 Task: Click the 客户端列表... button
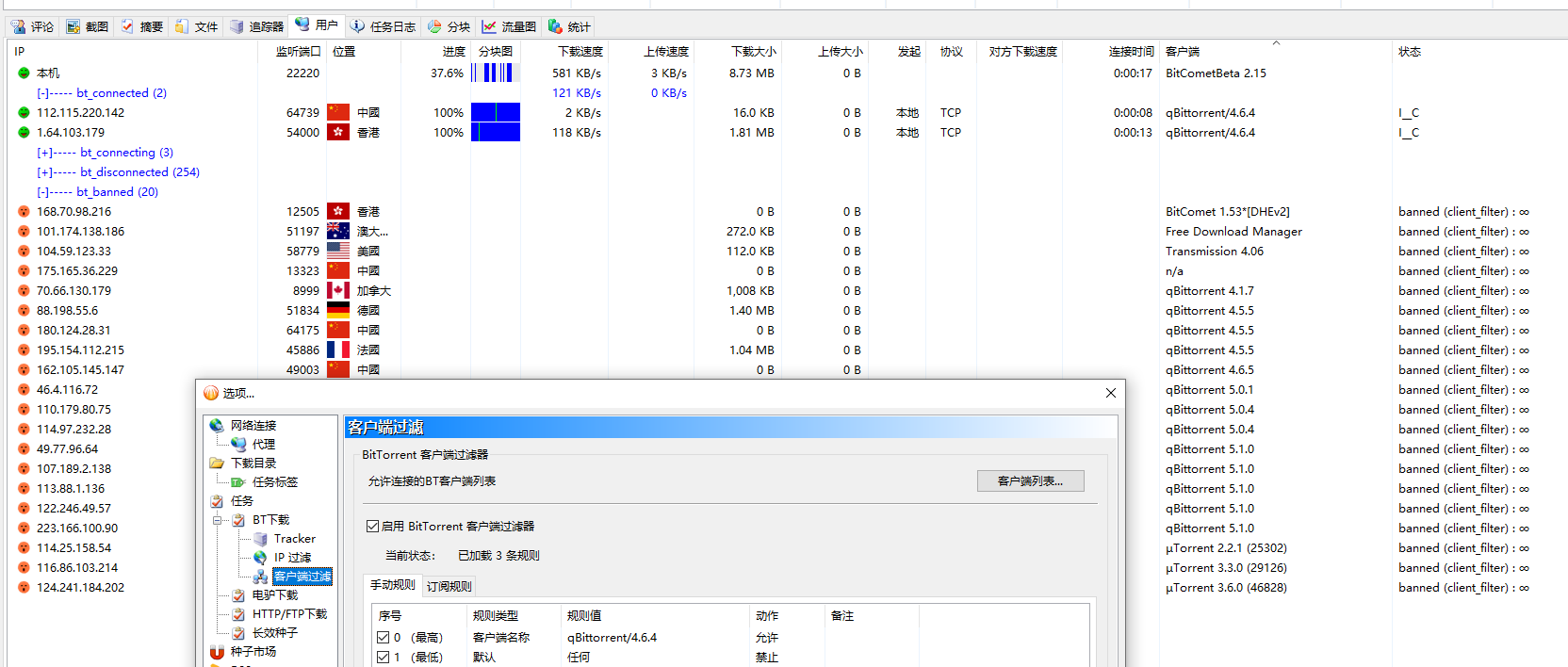pos(1030,480)
